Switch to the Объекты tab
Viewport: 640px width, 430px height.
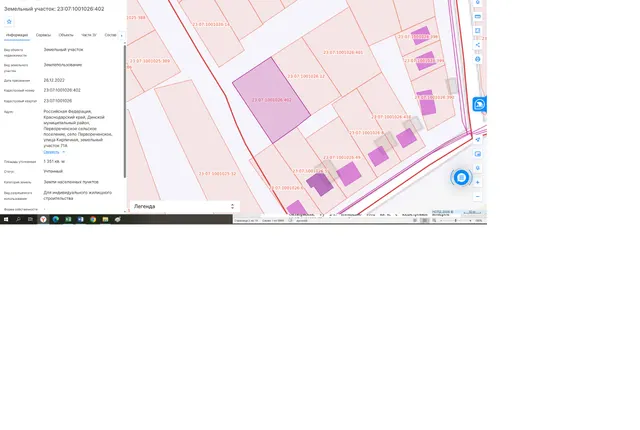pos(66,35)
